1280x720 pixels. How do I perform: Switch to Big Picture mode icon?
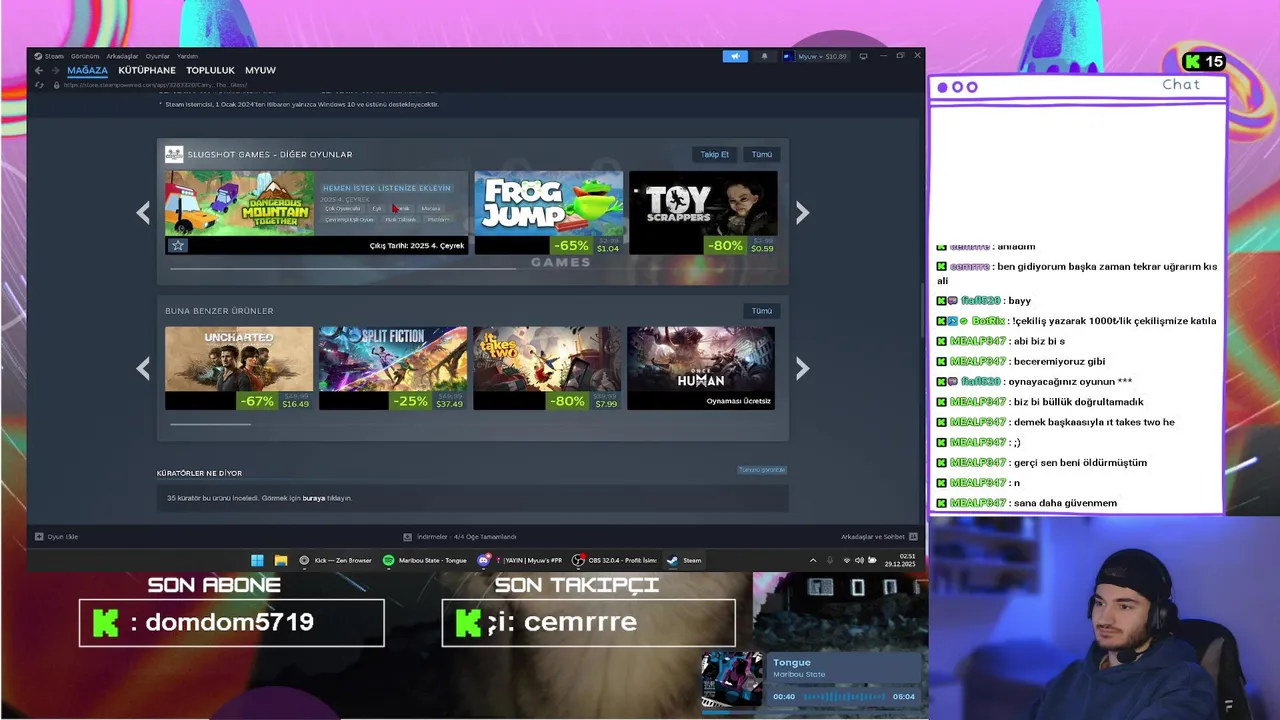pyautogui.click(x=863, y=56)
